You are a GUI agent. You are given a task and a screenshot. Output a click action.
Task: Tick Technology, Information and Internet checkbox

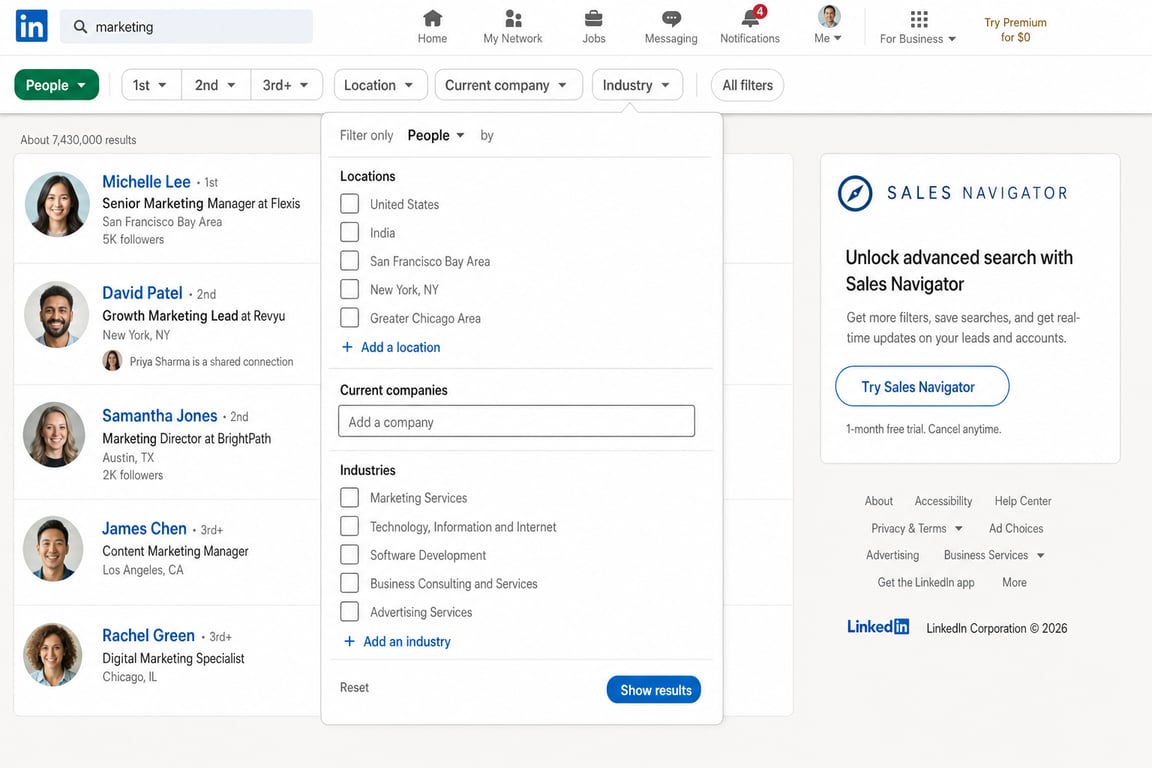[x=350, y=526]
